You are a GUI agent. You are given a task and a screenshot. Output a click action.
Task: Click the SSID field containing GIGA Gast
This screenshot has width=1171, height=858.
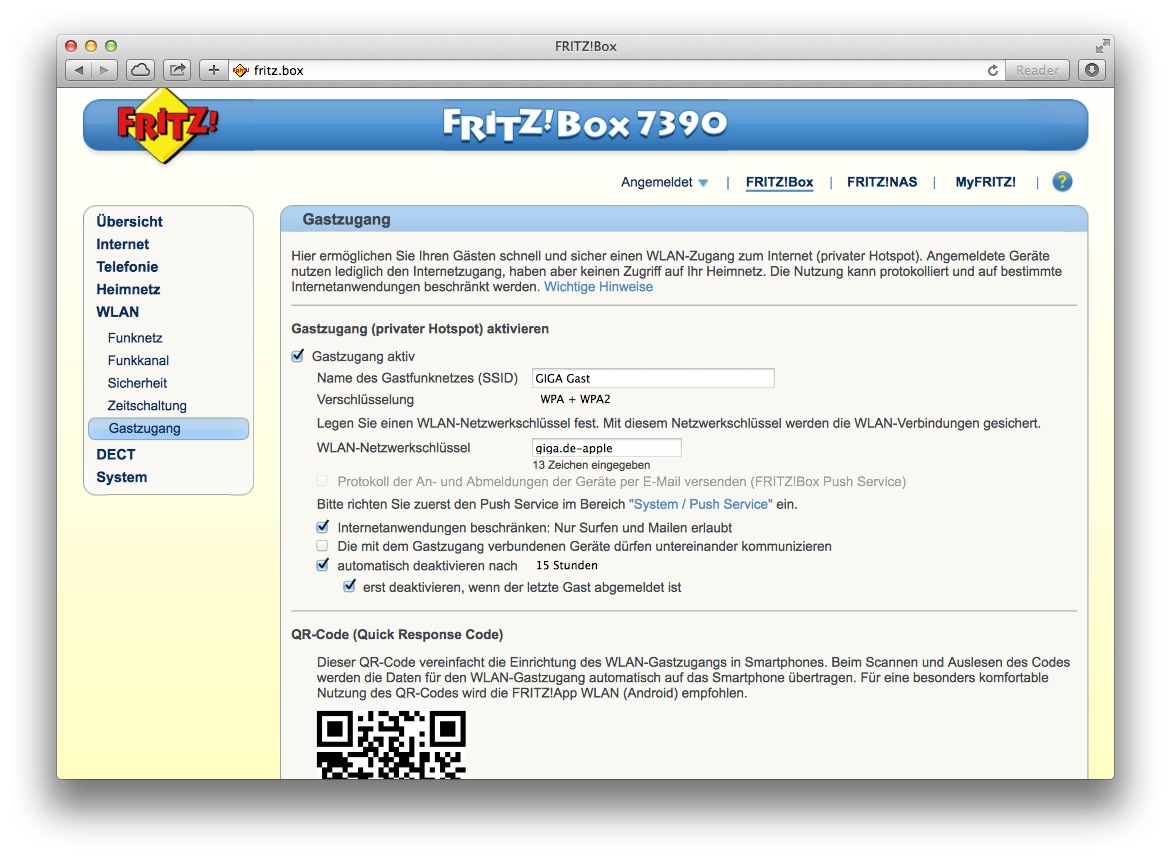pos(653,378)
